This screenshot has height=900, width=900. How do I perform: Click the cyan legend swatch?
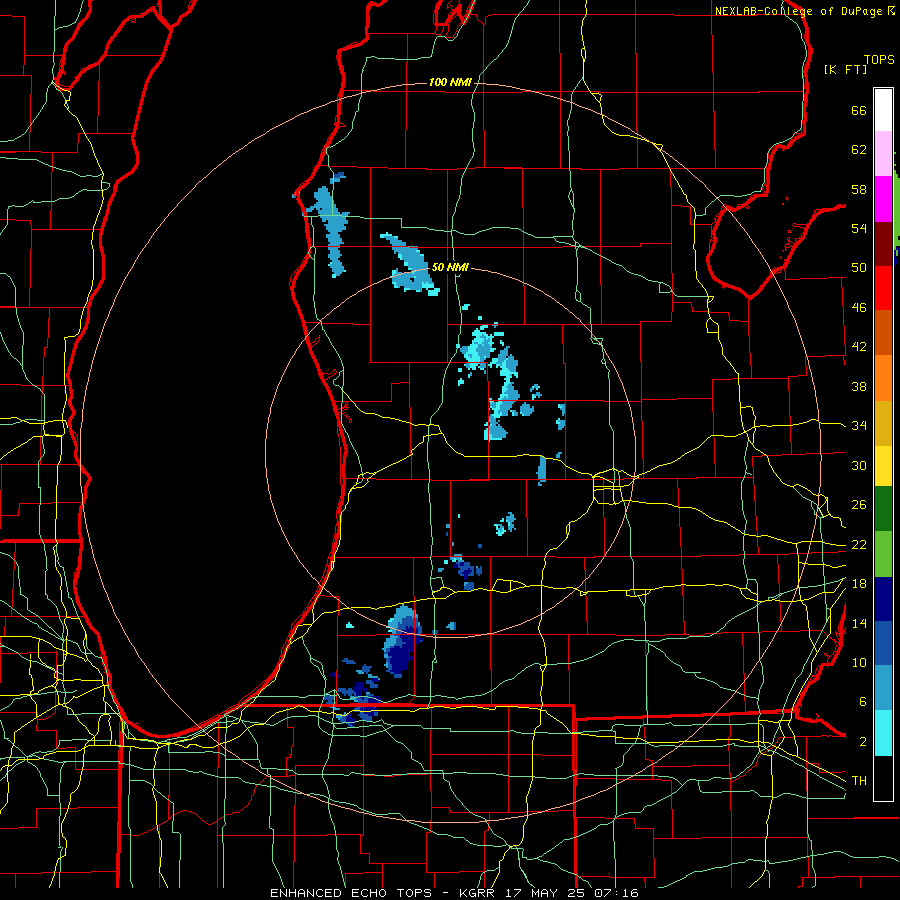click(883, 733)
